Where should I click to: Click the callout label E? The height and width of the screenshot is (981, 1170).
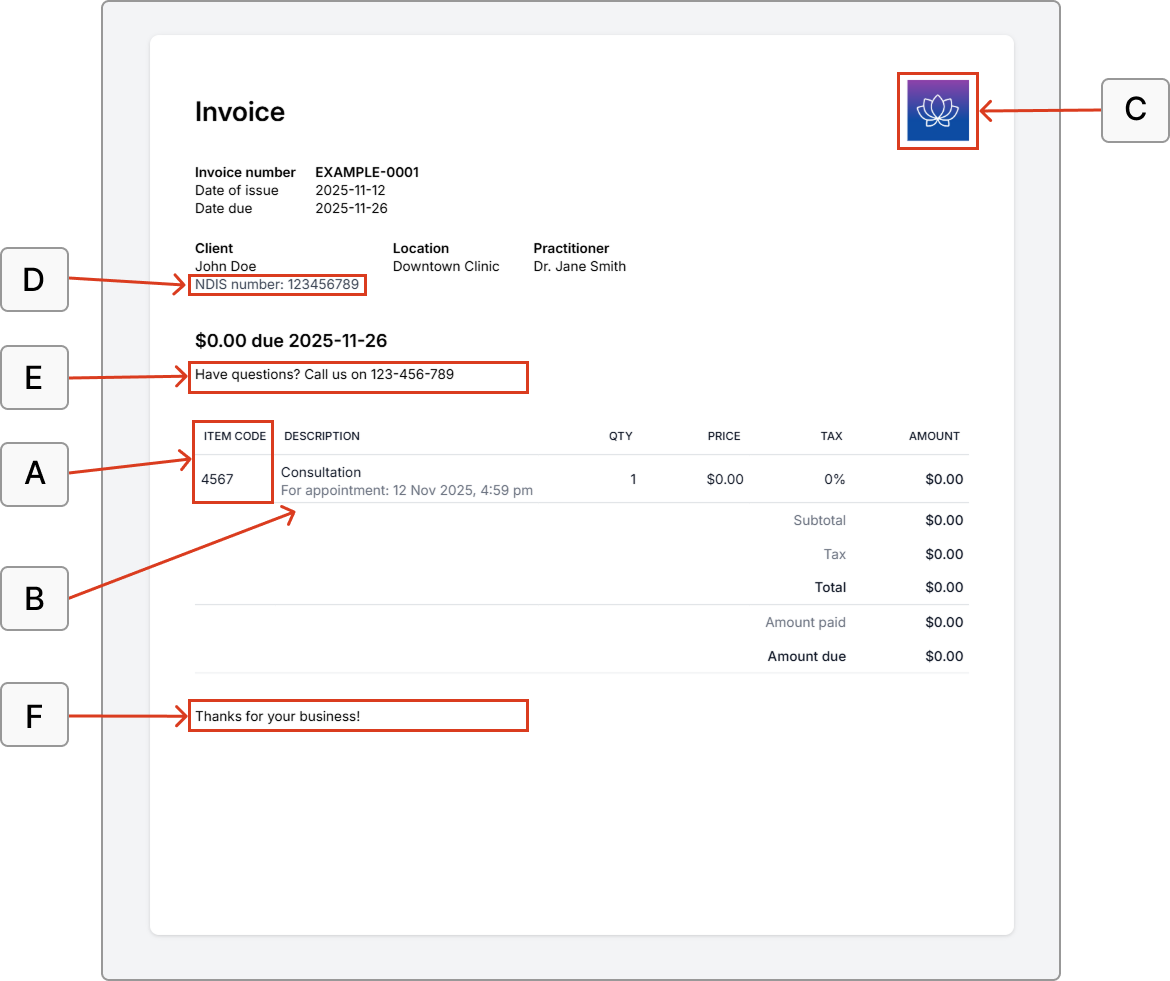tap(34, 377)
